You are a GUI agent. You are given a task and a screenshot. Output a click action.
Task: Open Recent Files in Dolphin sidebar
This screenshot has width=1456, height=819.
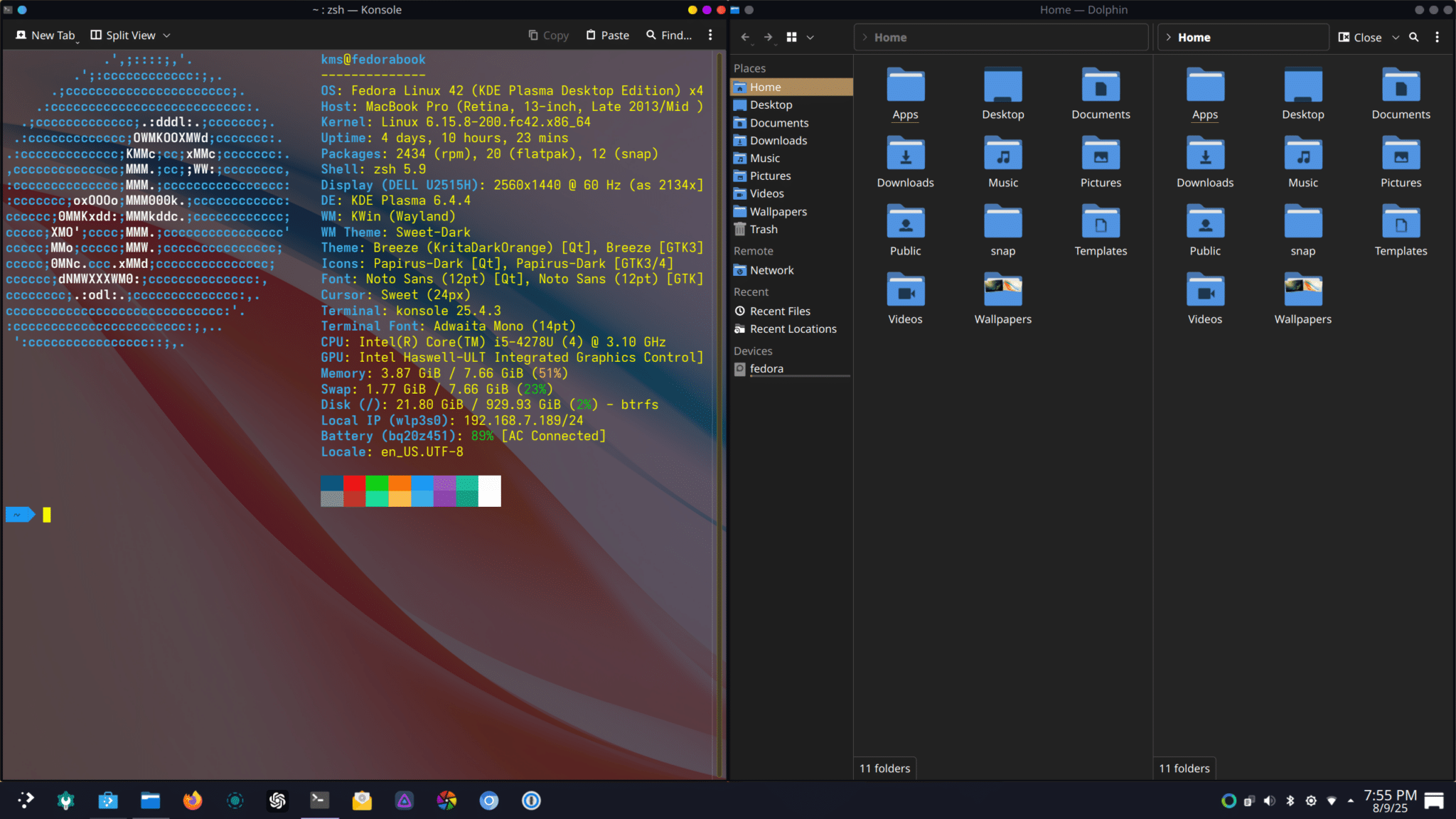780,311
